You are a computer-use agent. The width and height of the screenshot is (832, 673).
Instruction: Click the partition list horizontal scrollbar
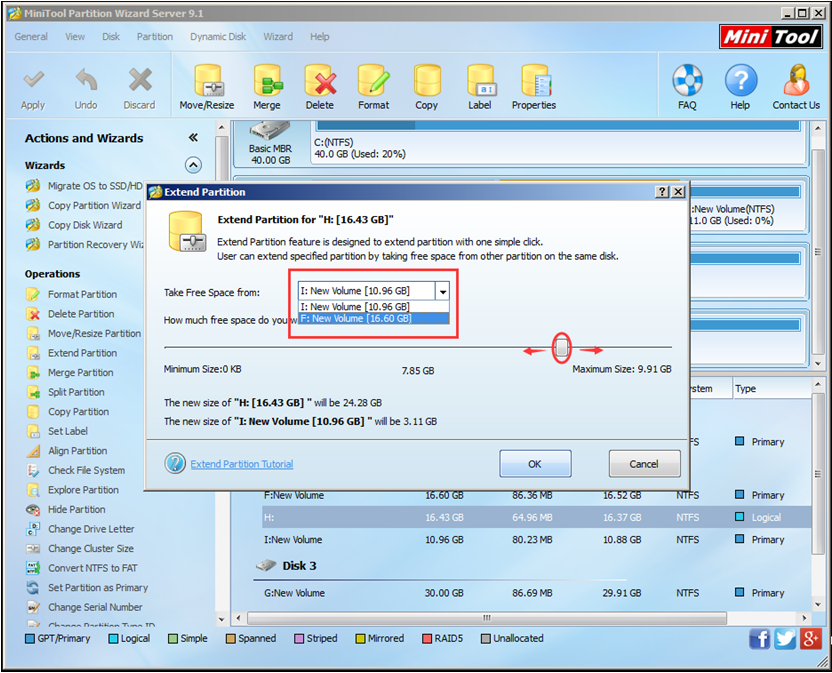coord(487,618)
